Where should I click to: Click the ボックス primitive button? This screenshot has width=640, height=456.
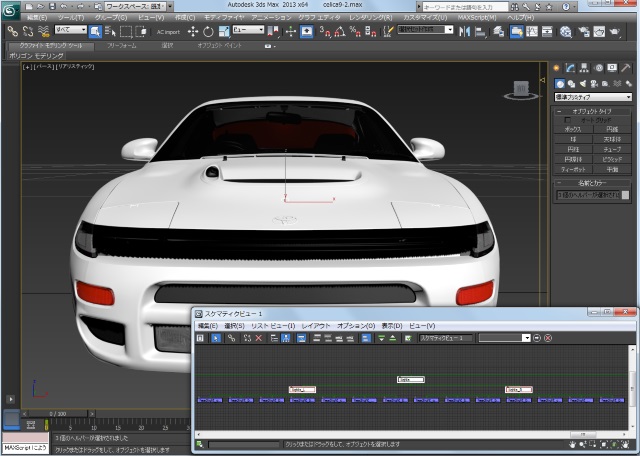[574, 129]
